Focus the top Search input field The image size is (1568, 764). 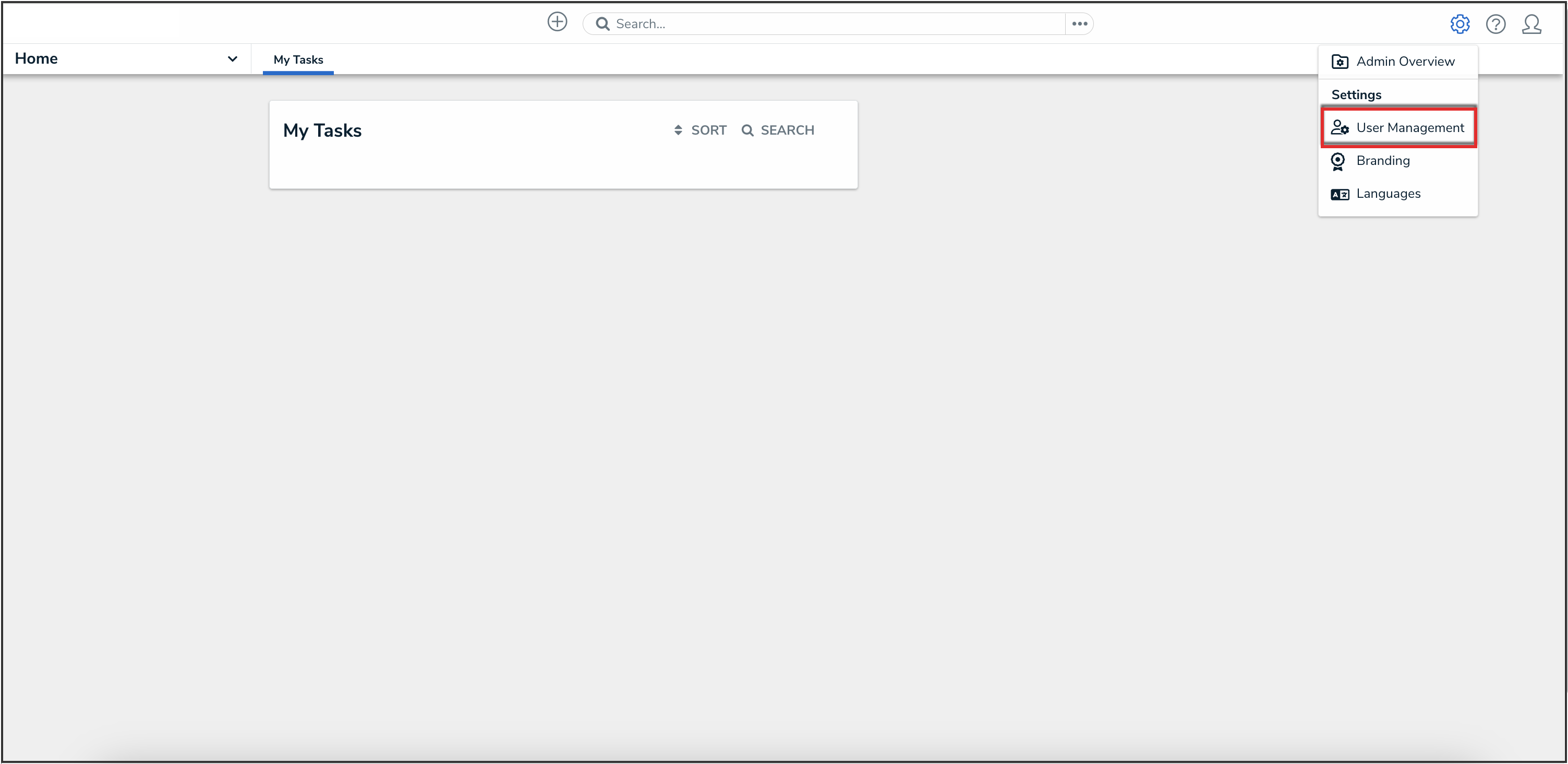pos(834,23)
